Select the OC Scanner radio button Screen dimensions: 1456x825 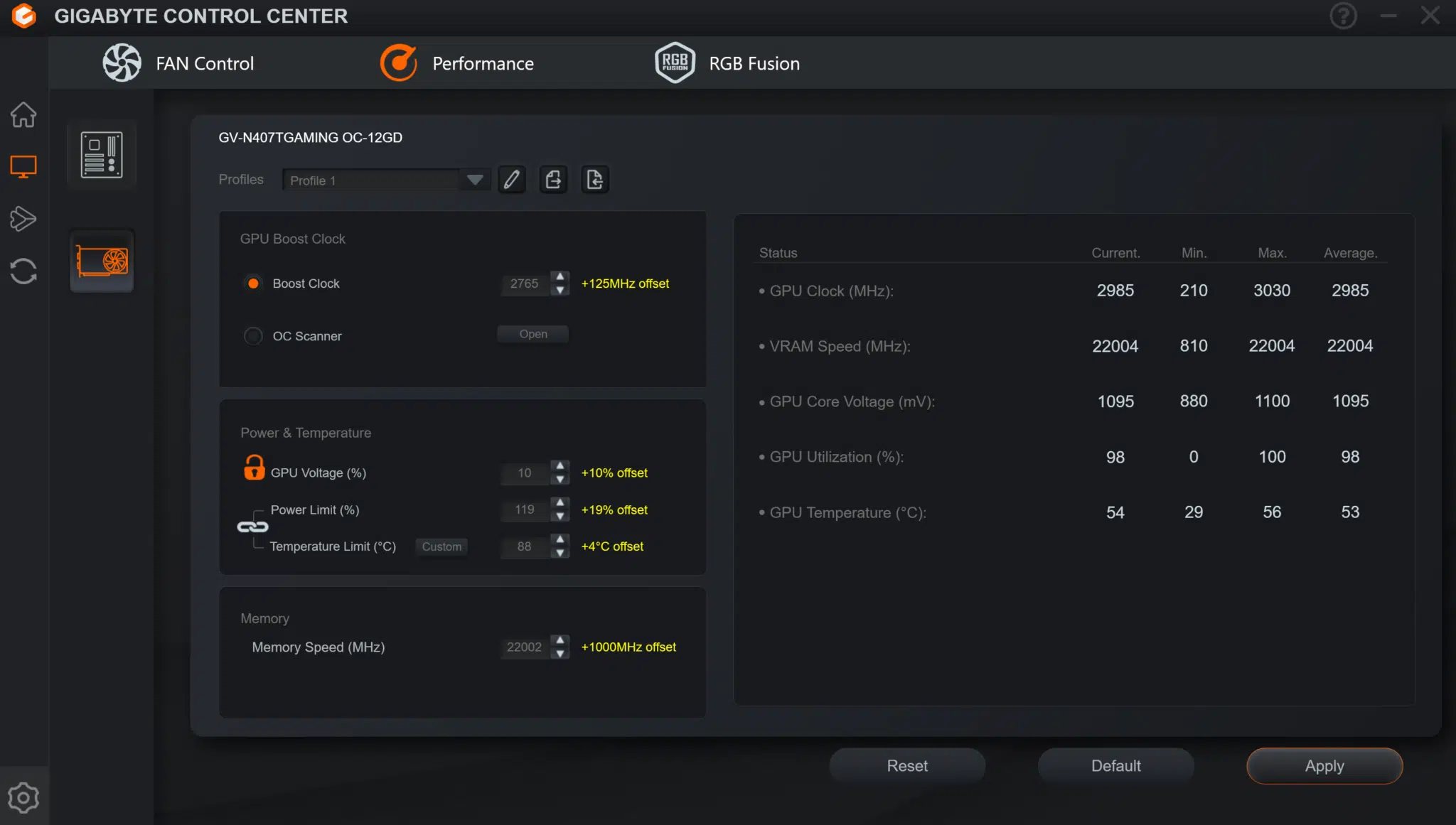[x=253, y=336]
